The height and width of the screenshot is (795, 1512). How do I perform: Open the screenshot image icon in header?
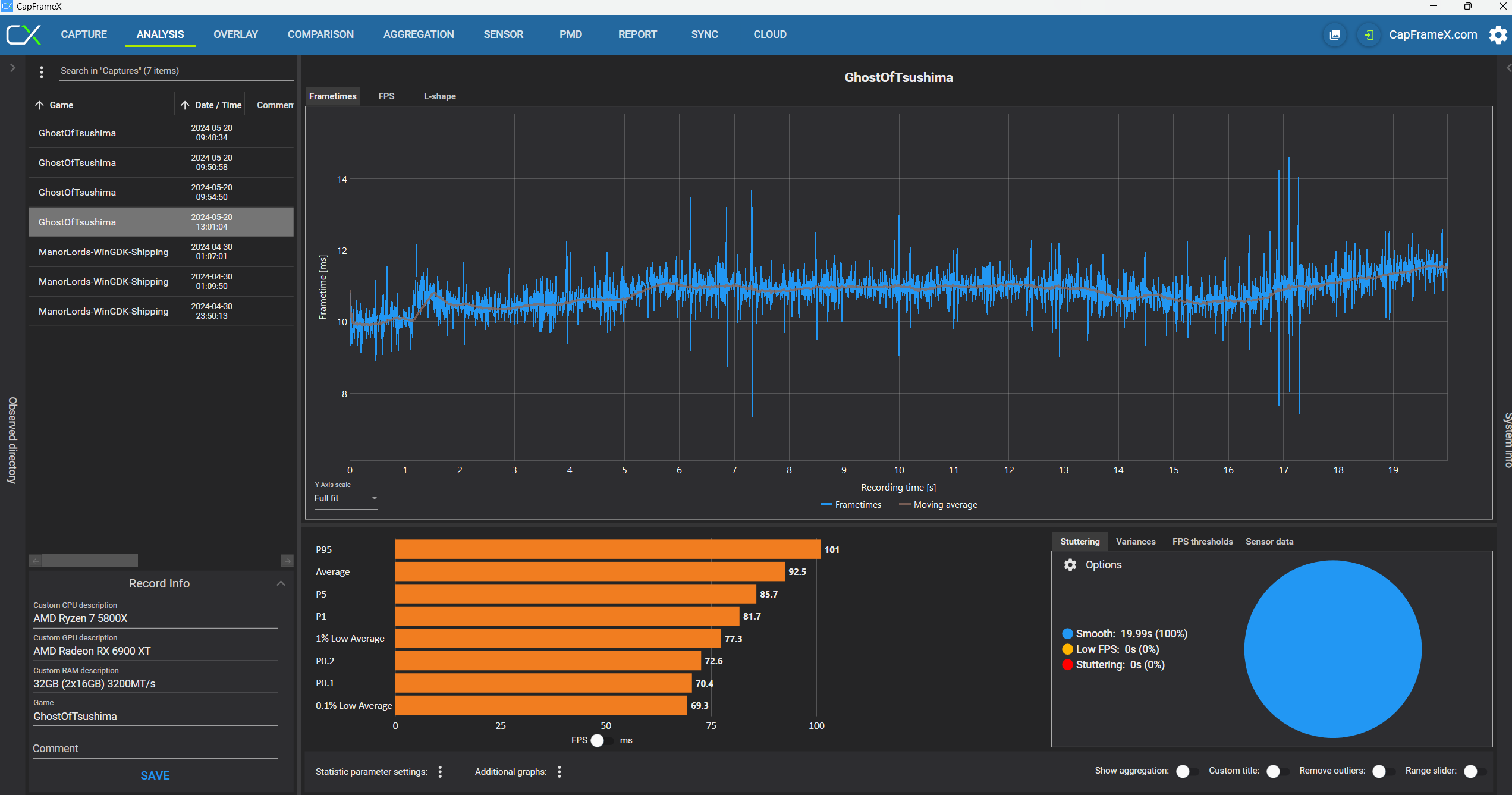pos(1335,35)
